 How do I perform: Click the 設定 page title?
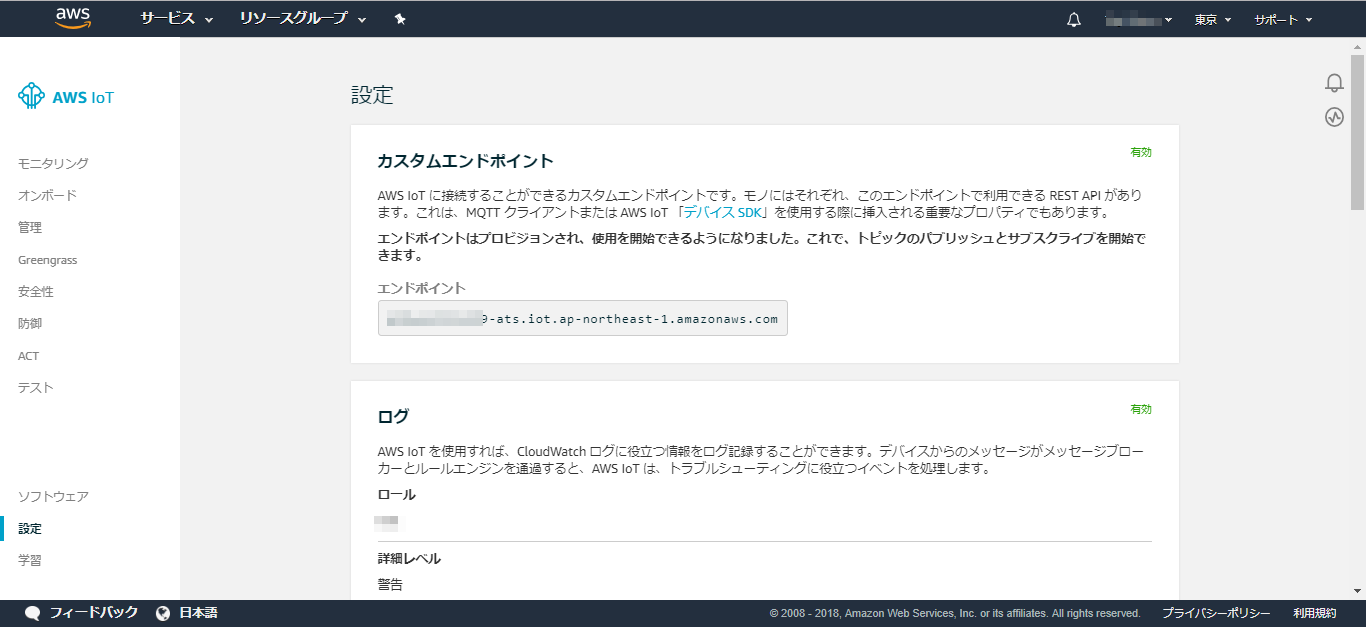click(x=372, y=95)
